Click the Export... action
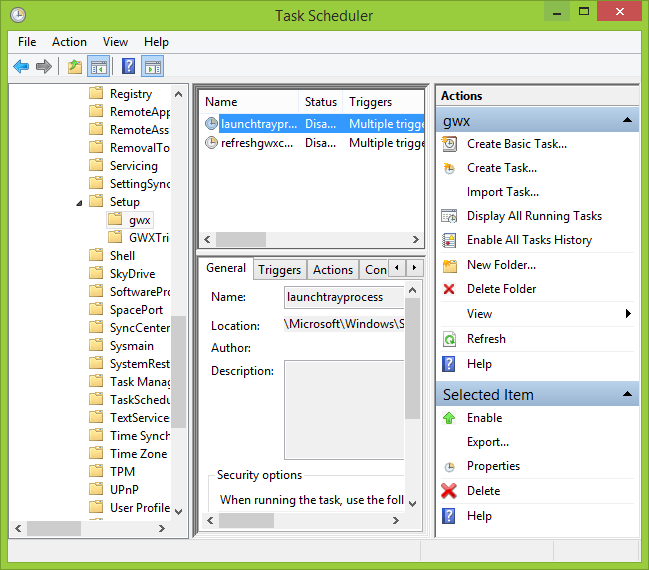Screen dimensions: 649x570 click(x=488, y=442)
